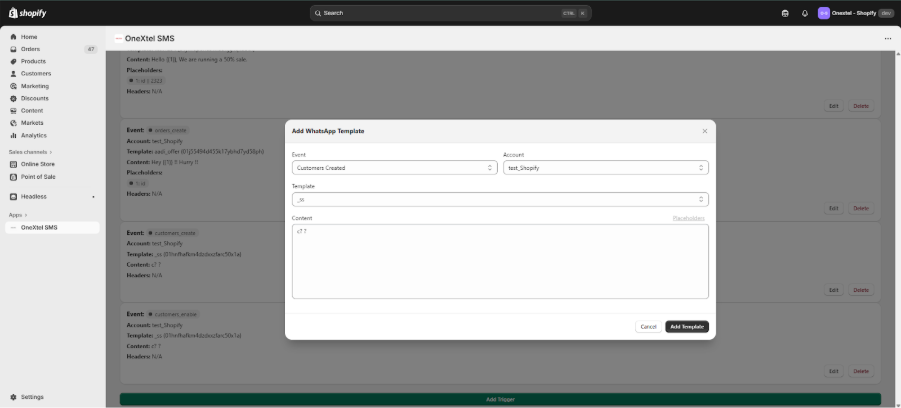Image resolution: width=901 pixels, height=408 pixels.
Task: Open the Analytics section
Action: pyautogui.click(x=33, y=135)
